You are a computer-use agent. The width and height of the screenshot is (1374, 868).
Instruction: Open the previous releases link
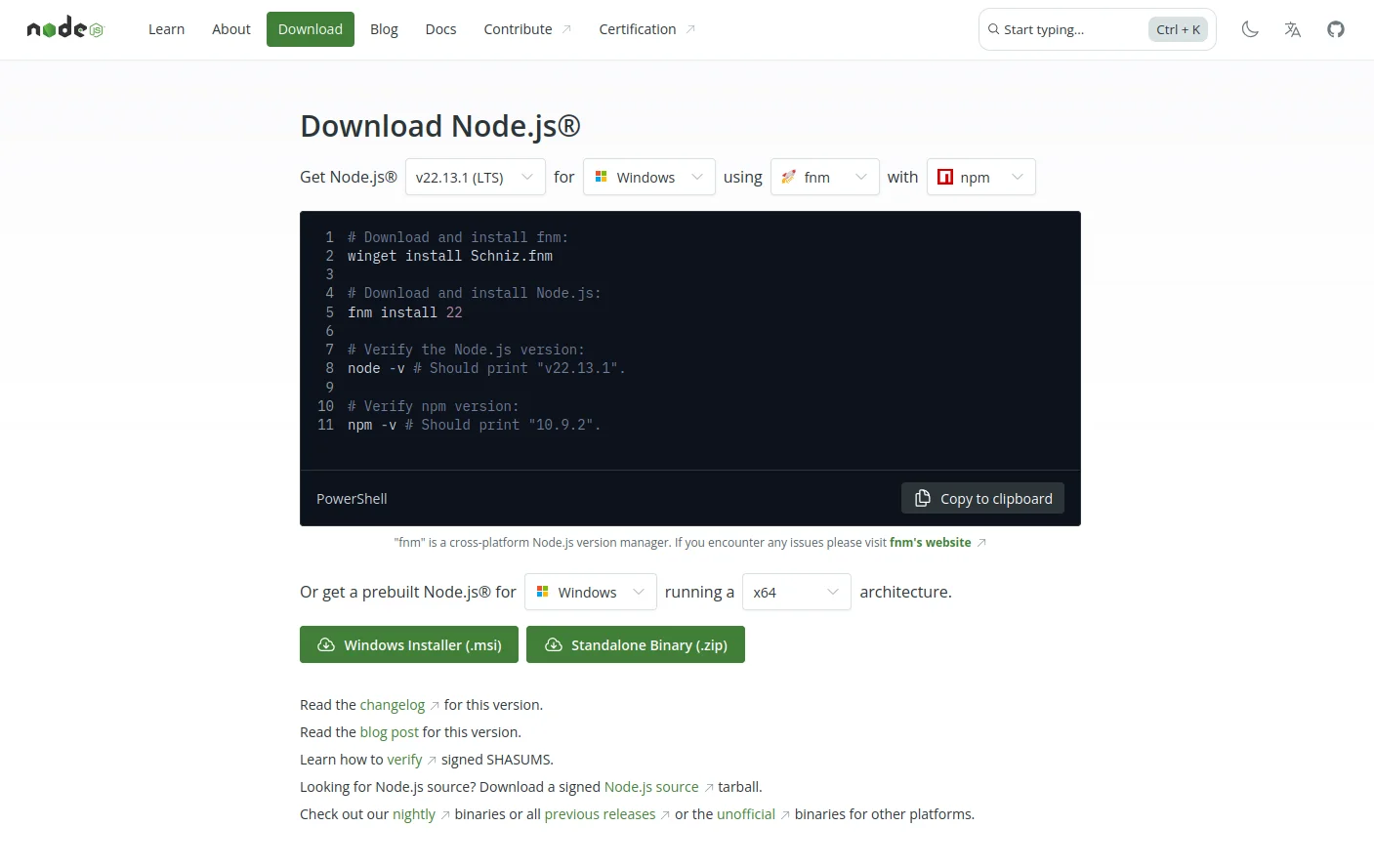[x=600, y=814]
